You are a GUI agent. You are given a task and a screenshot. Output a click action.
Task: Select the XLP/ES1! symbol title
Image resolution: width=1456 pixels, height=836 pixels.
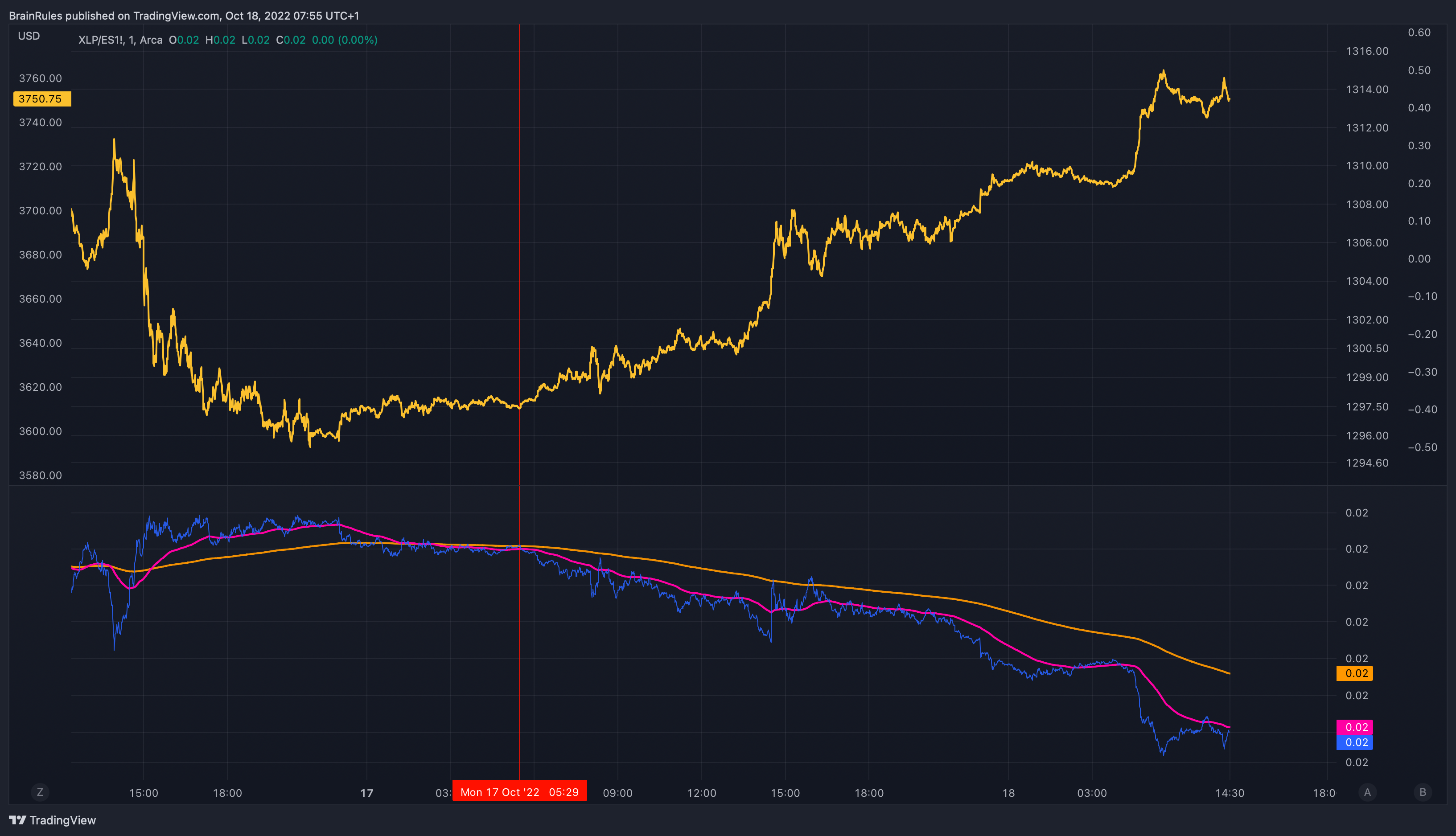coord(100,40)
